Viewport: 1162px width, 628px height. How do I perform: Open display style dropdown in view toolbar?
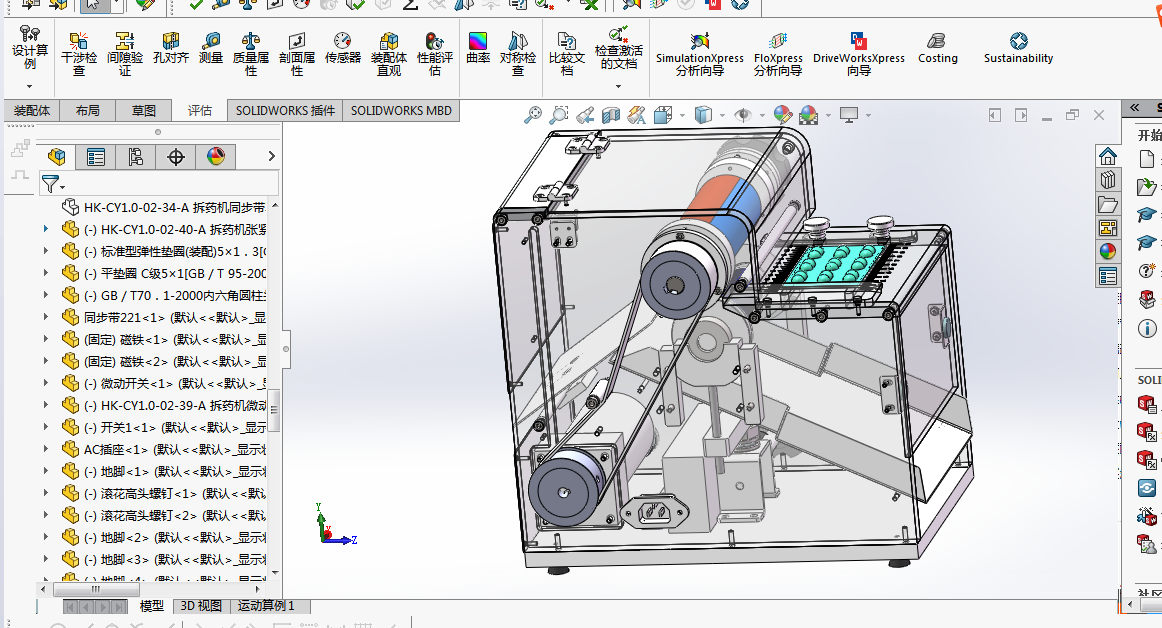pyautogui.click(x=723, y=116)
